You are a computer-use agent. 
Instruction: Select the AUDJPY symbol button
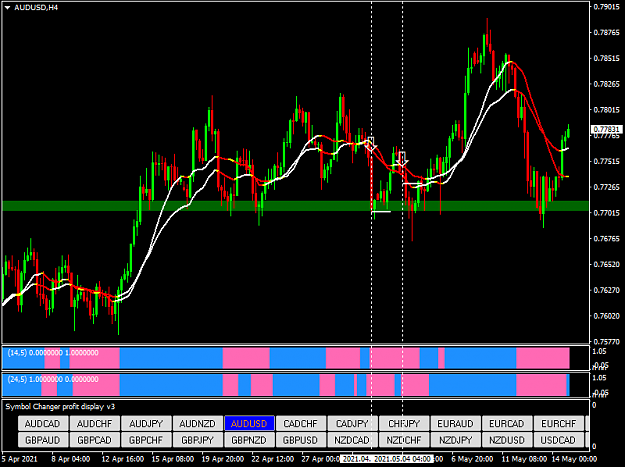(x=146, y=423)
